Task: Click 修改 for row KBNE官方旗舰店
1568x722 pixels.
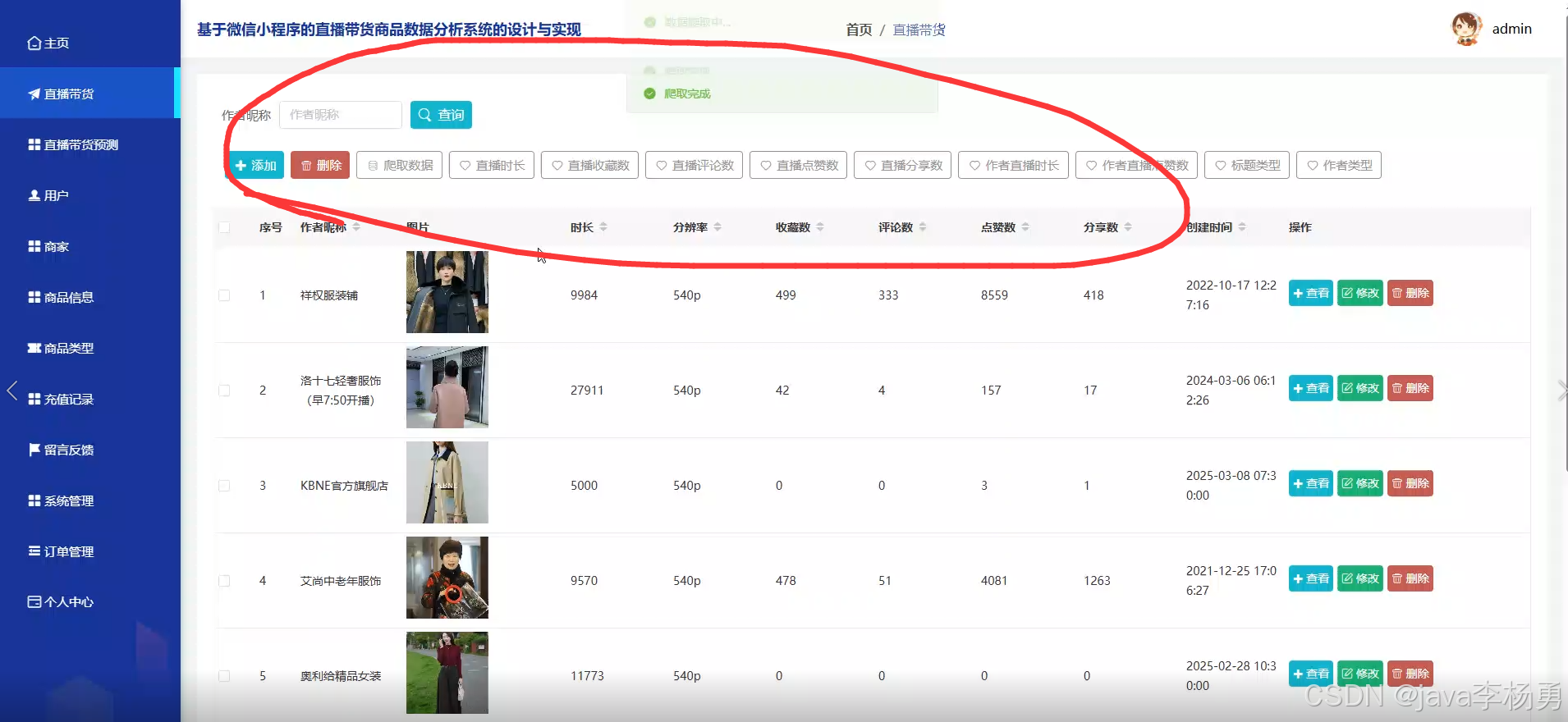Action: pos(1360,483)
